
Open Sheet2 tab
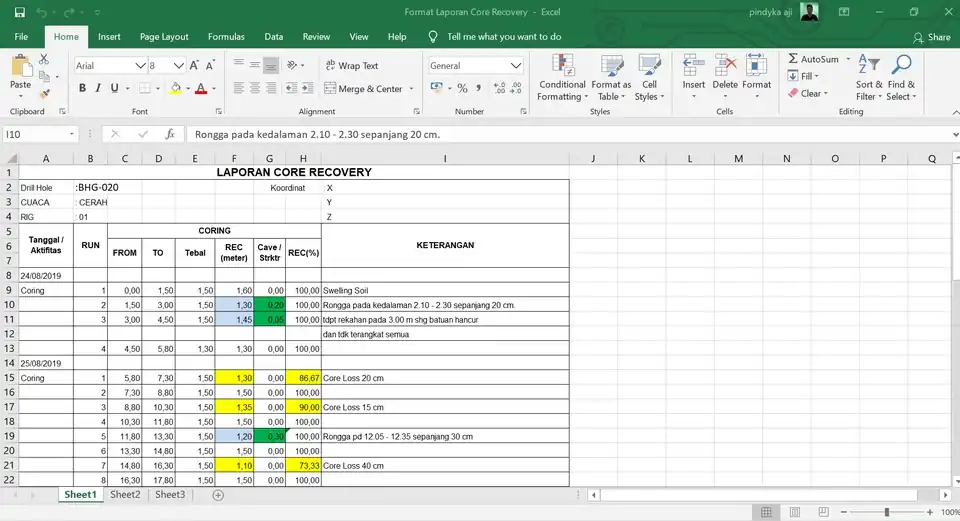(x=125, y=495)
